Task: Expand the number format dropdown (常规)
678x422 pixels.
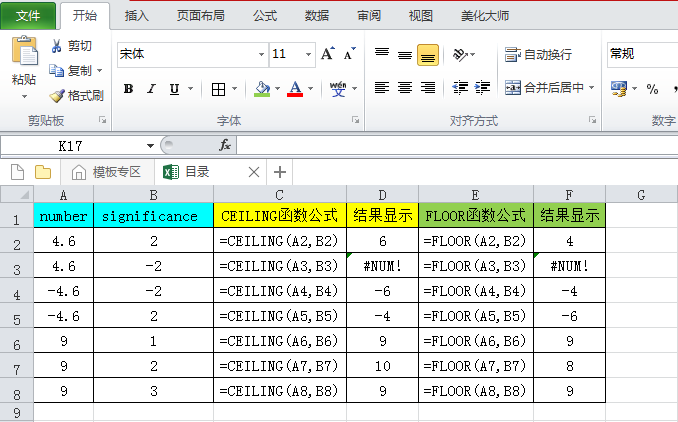Action: coord(640,54)
